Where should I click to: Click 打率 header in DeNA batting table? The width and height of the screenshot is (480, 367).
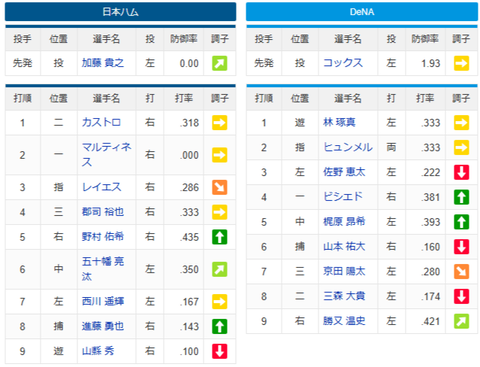pos(425,98)
